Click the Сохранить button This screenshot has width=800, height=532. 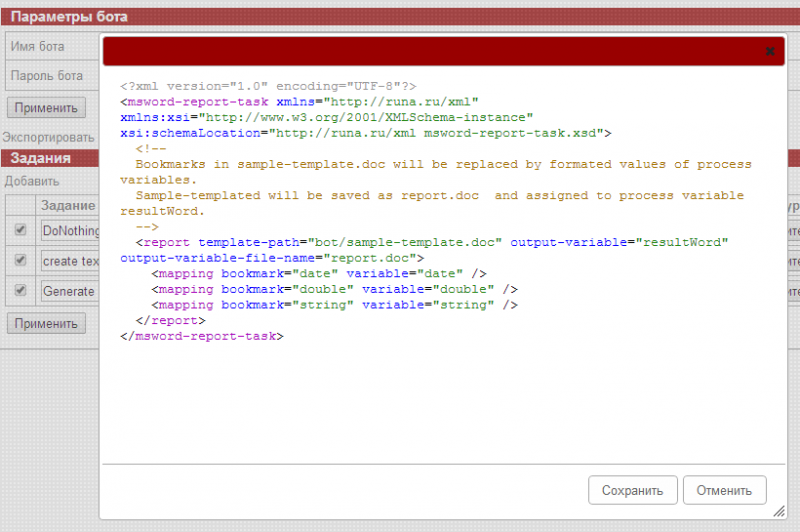pyautogui.click(x=633, y=490)
